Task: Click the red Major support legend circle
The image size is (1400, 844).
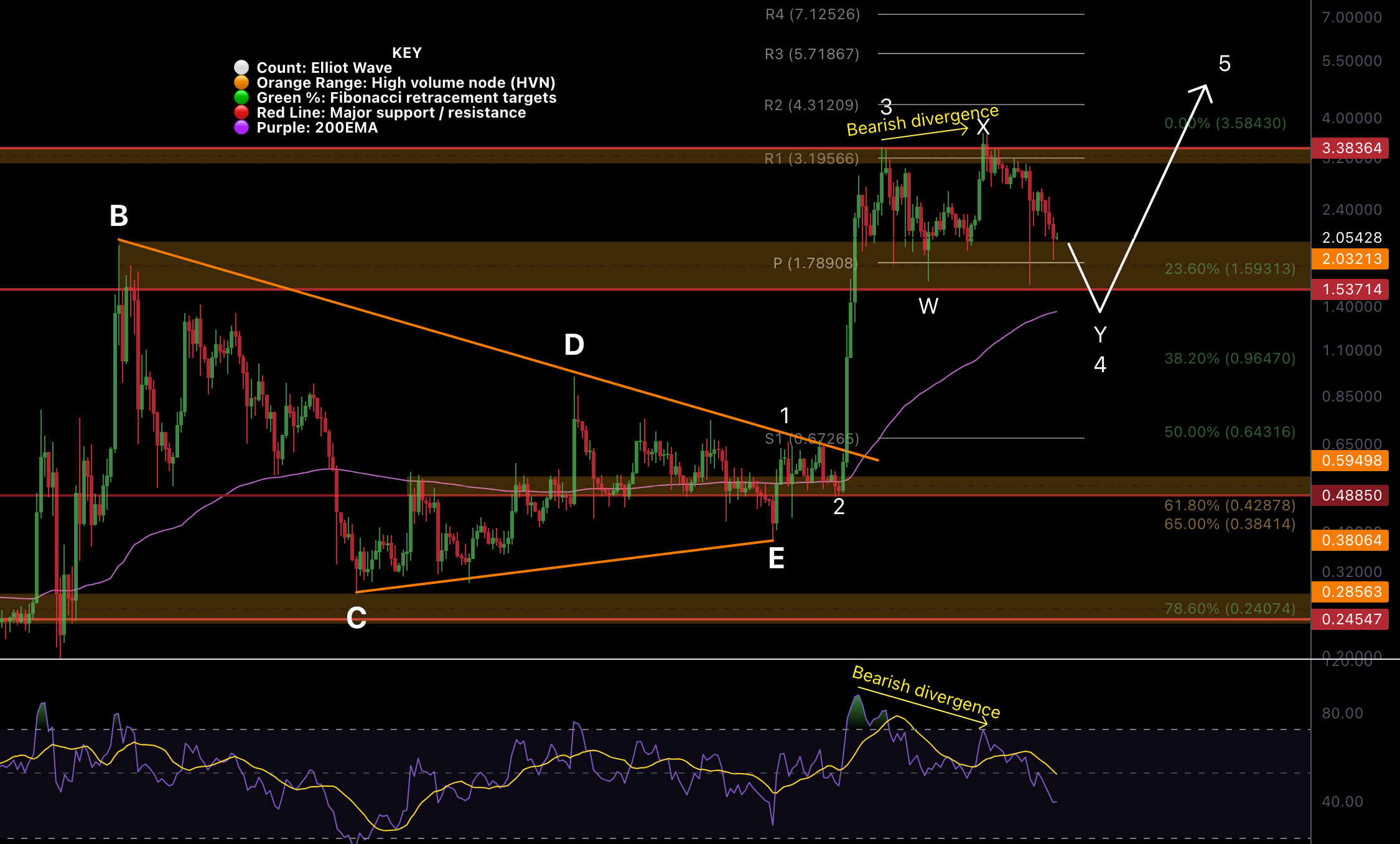Action: pyautogui.click(x=241, y=112)
